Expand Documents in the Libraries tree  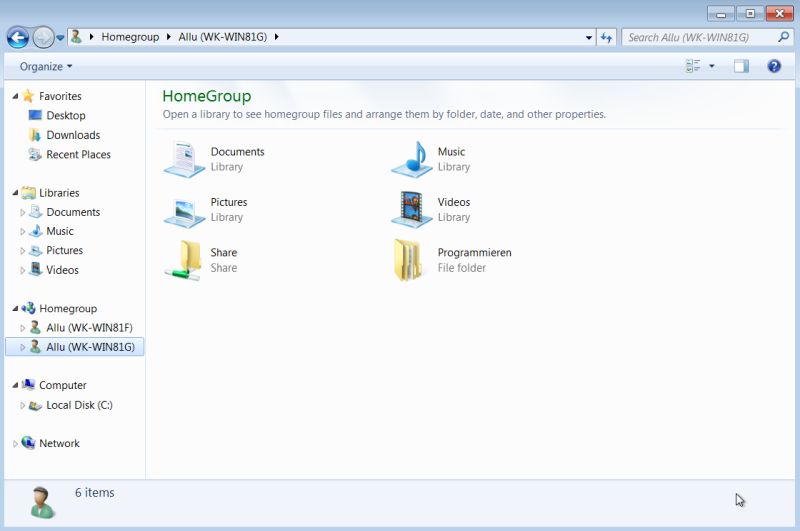click(x=22, y=212)
